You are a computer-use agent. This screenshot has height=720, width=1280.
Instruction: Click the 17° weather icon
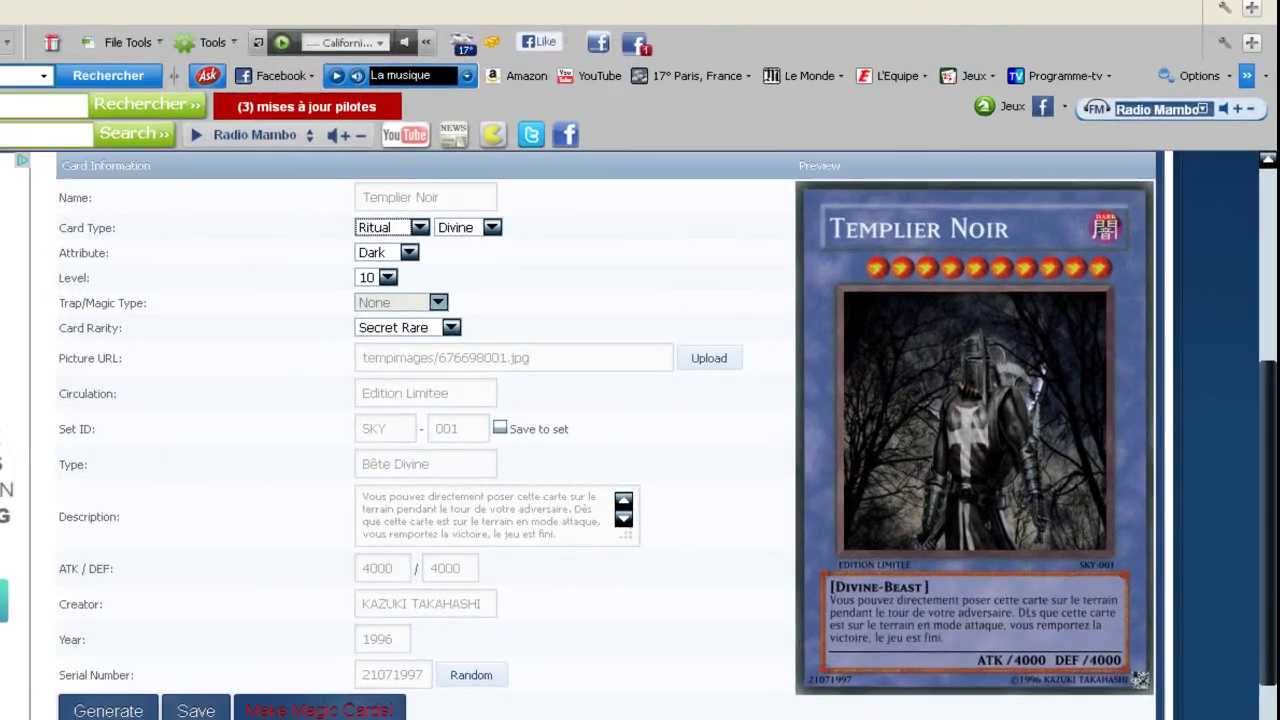point(464,43)
